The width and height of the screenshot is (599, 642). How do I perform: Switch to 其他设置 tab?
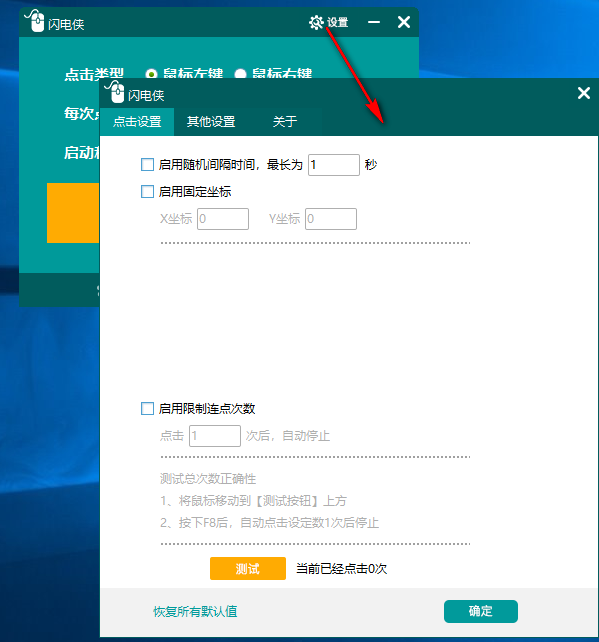[x=211, y=122]
